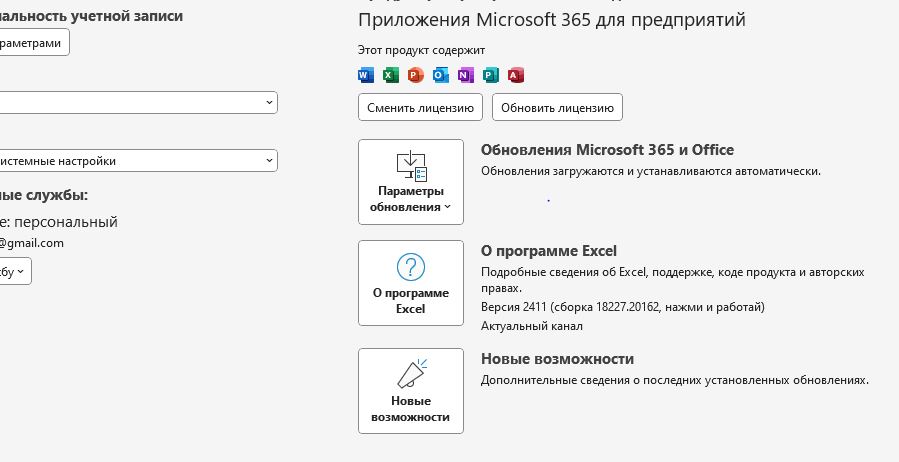The width and height of the screenshot is (899, 462).
Task: Click the OneNote app icon
Action: coord(466,75)
